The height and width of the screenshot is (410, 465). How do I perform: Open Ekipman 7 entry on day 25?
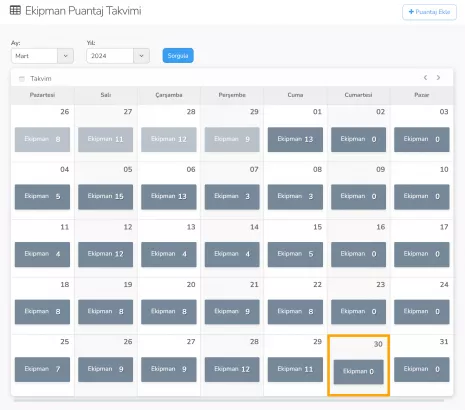(42, 369)
